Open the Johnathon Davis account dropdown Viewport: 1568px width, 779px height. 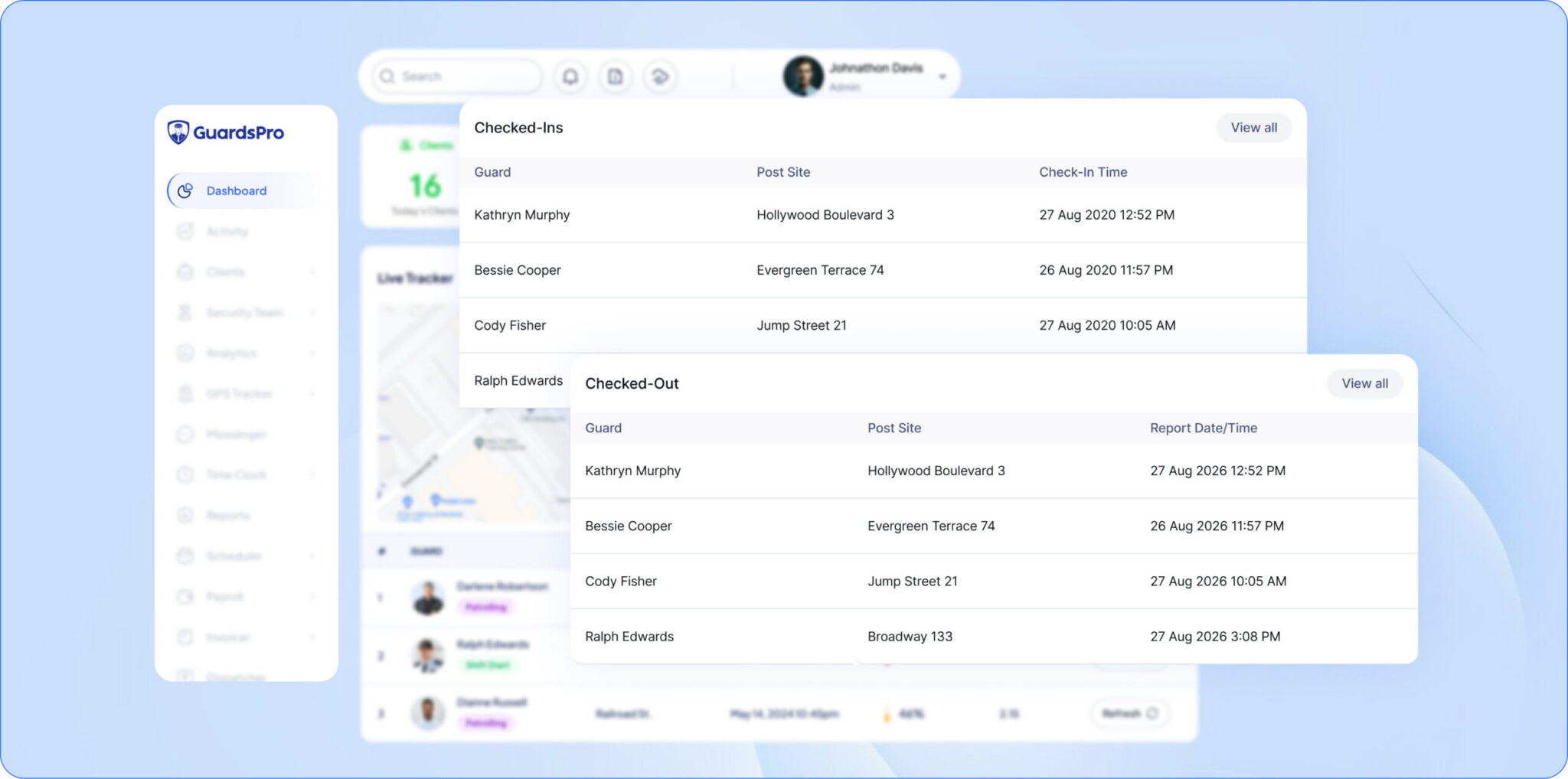(942, 77)
